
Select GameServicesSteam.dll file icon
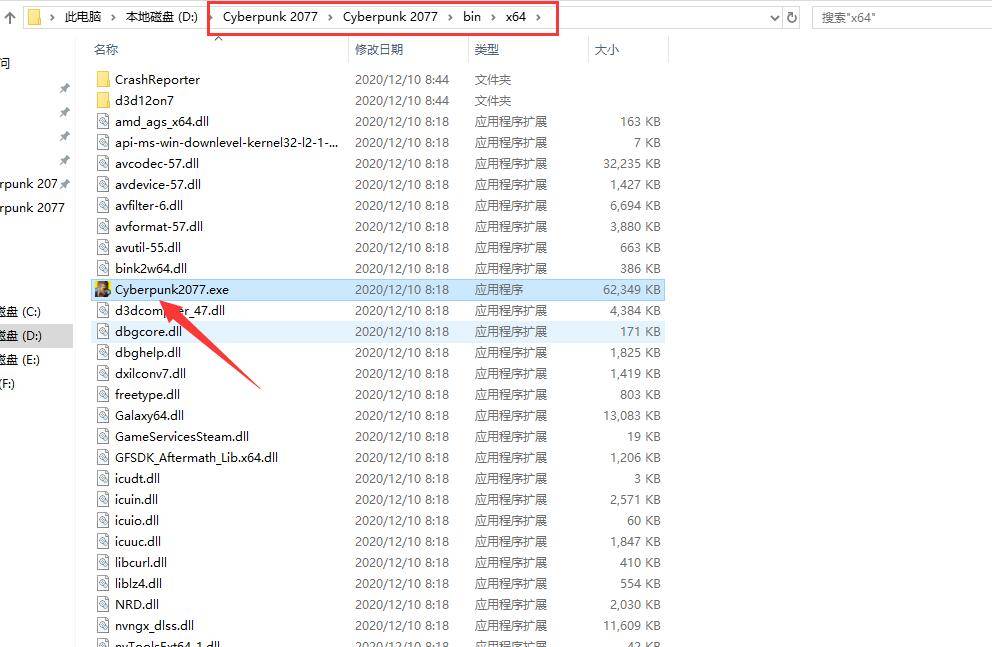103,436
